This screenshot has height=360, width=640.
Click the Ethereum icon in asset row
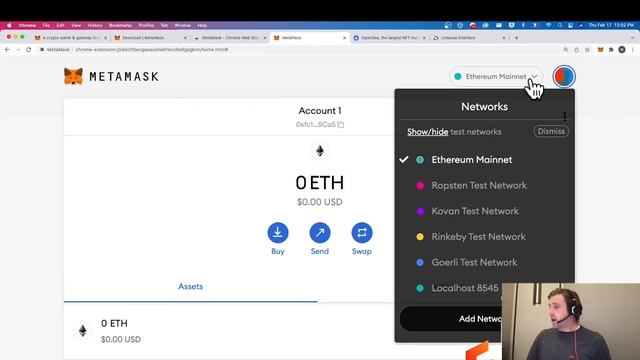point(82,331)
